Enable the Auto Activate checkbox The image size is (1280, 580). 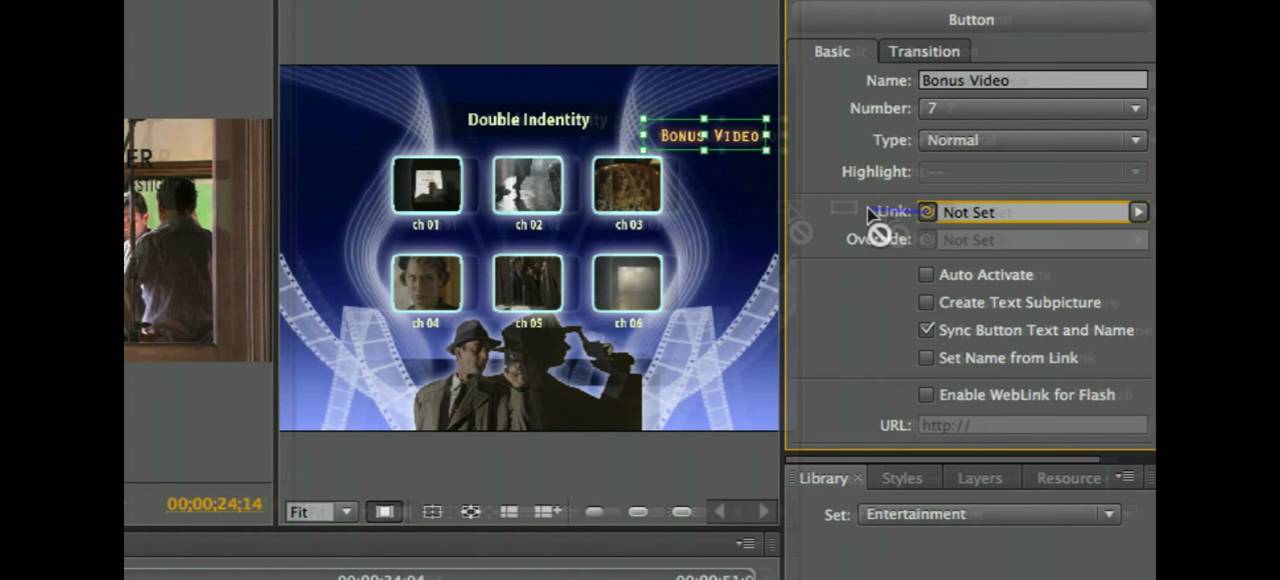(x=926, y=275)
